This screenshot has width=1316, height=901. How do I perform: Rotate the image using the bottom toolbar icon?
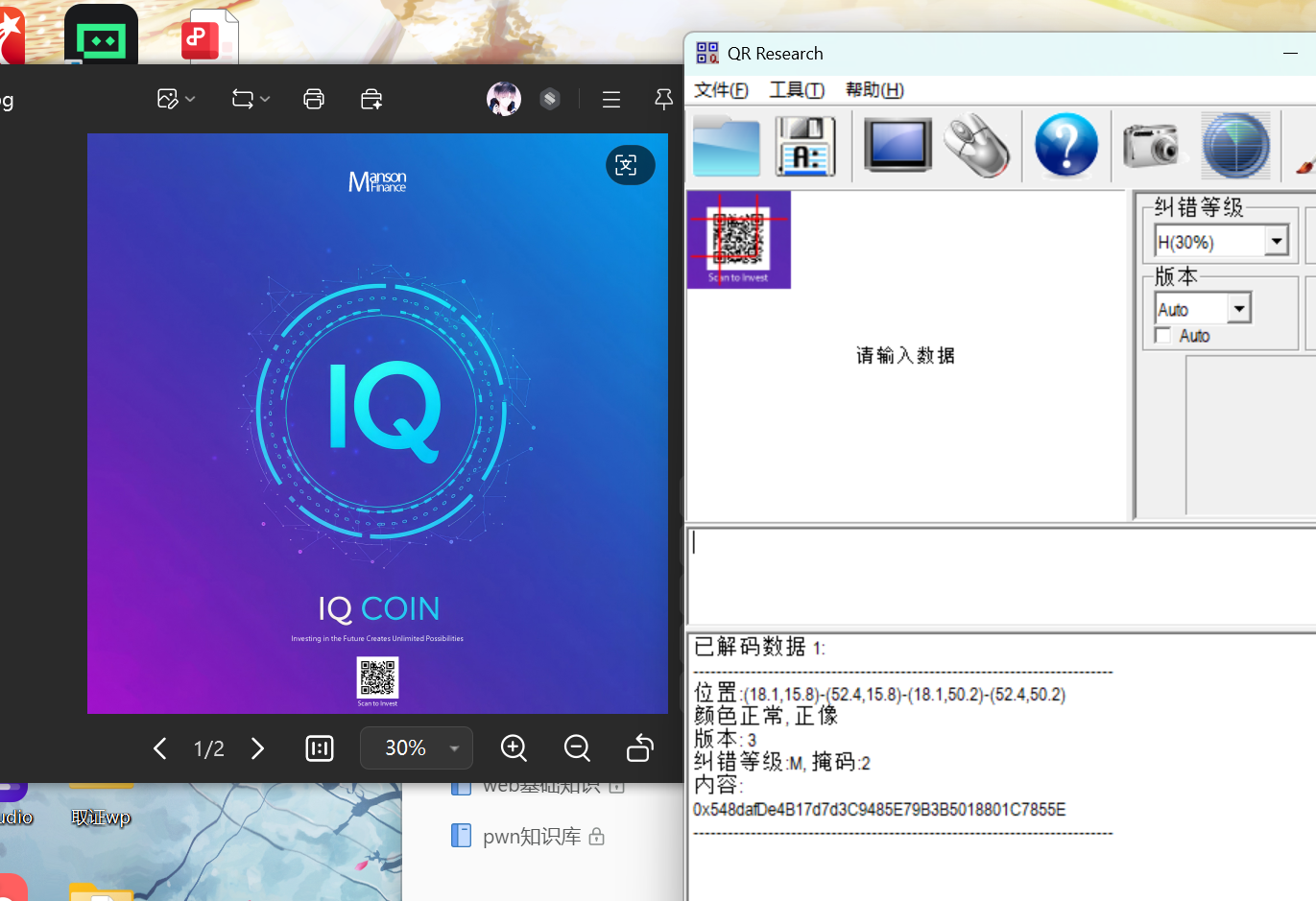coord(640,748)
